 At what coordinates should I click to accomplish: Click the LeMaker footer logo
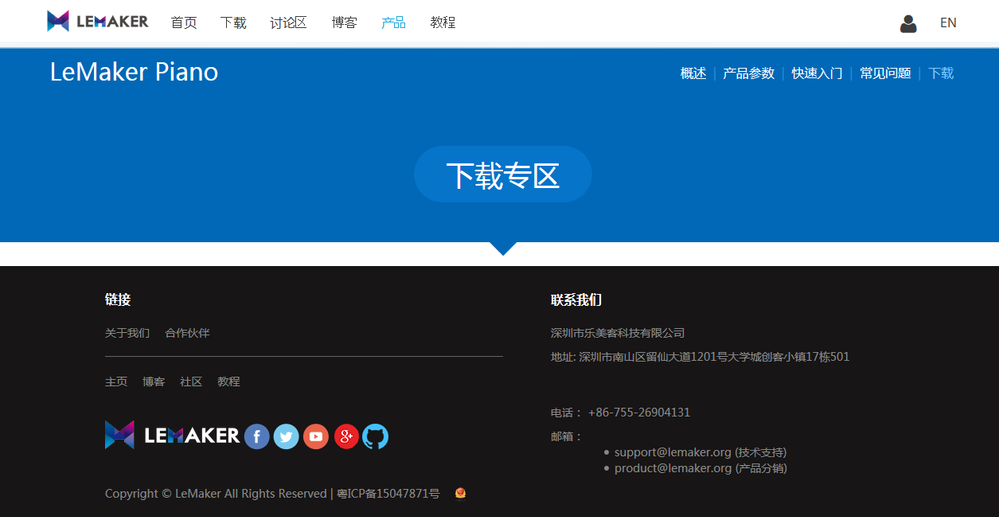tap(172, 435)
